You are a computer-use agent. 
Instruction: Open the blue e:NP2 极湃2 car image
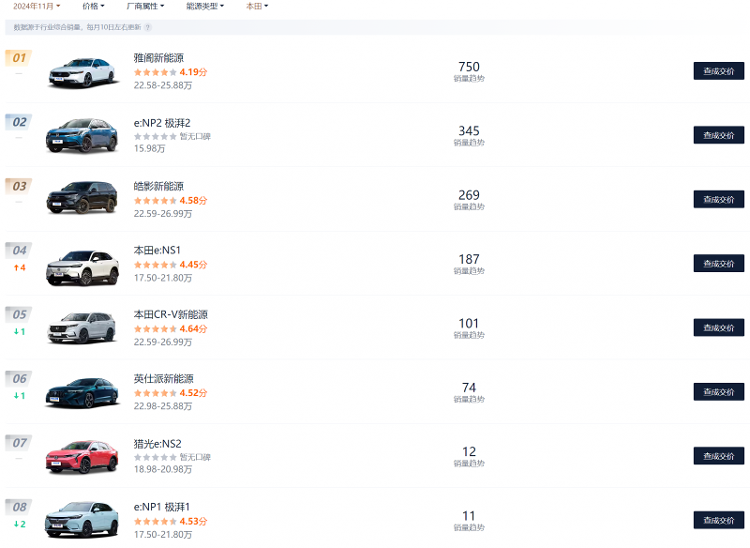pos(82,136)
